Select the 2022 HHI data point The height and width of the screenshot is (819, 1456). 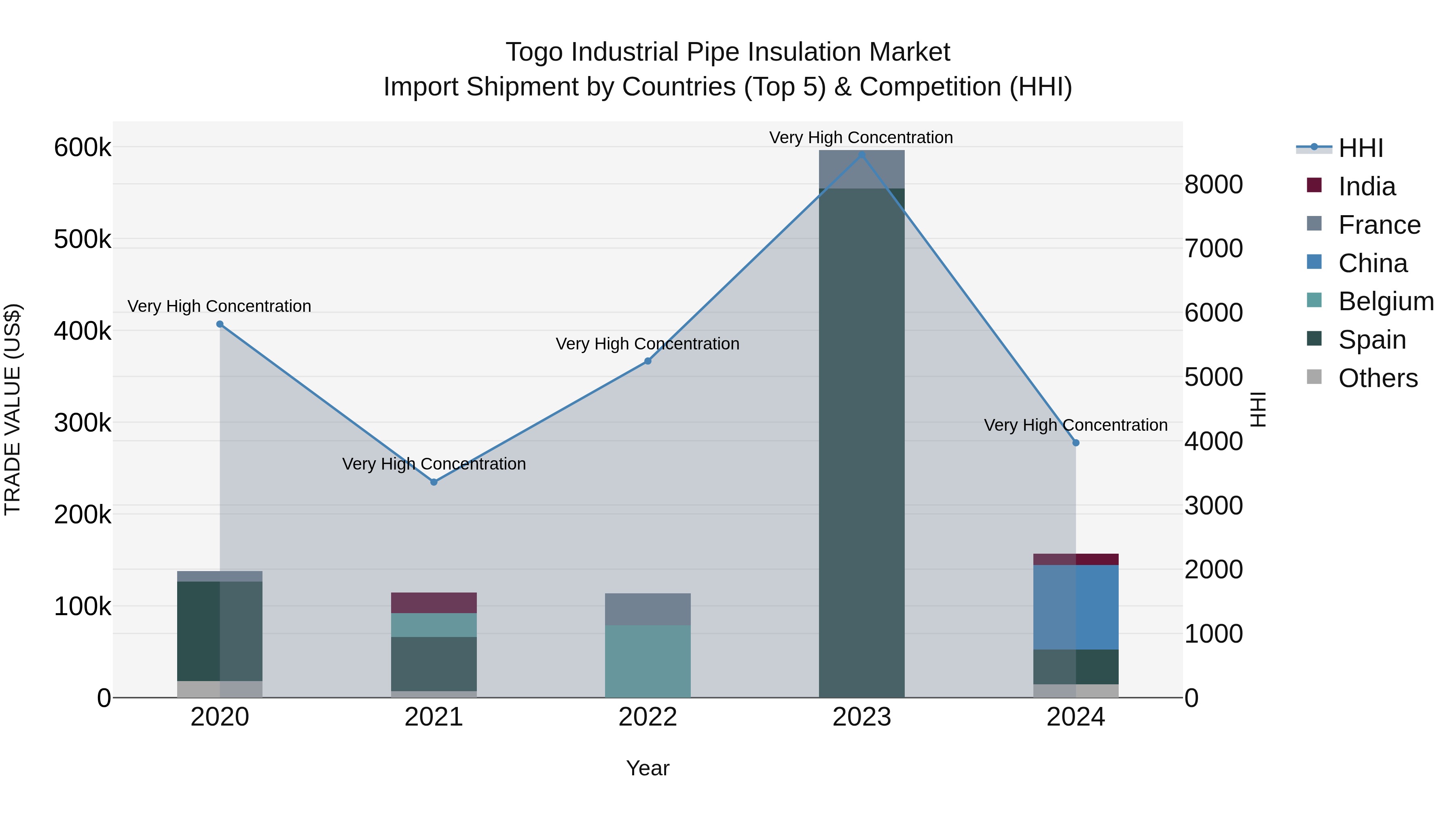pyautogui.click(x=648, y=361)
